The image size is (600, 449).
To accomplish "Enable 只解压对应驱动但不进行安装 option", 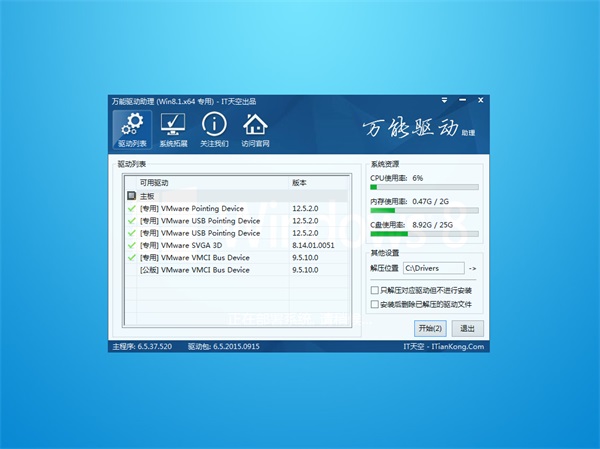I will (x=374, y=289).
